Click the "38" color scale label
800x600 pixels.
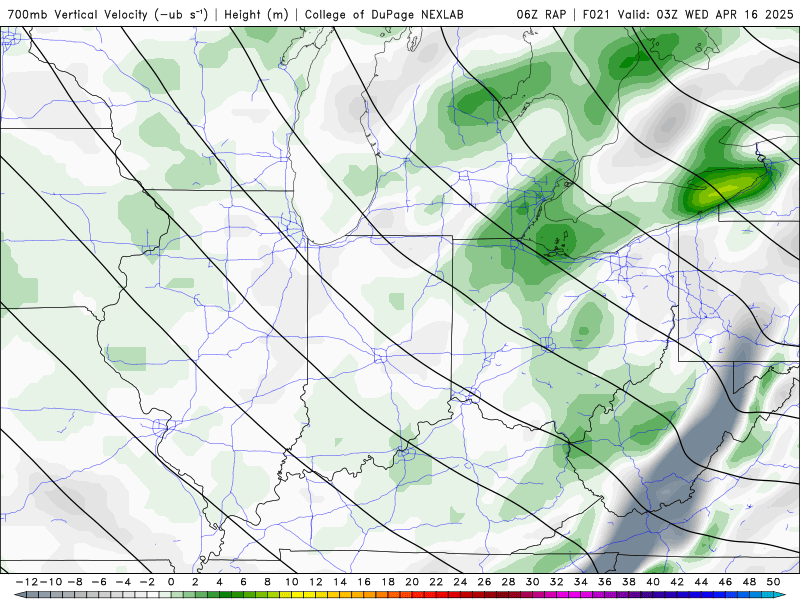(x=629, y=582)
